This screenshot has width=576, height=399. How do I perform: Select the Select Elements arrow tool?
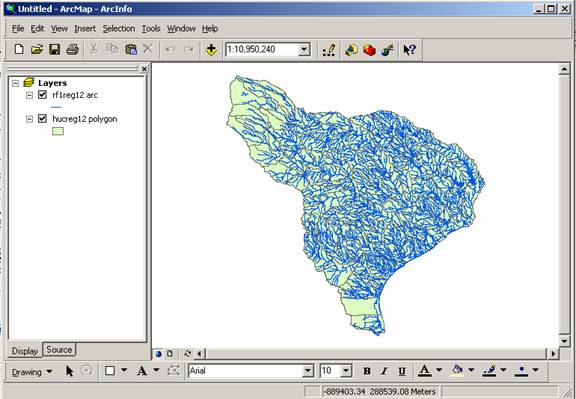point(69,371)
